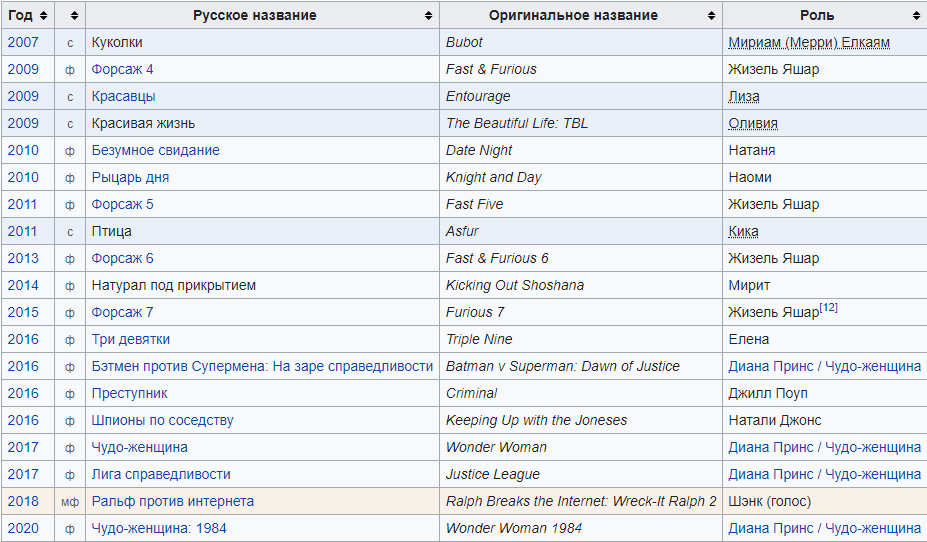Open the Красавцы link
This screenshot has width=927, height=542.
click(124, 96)
